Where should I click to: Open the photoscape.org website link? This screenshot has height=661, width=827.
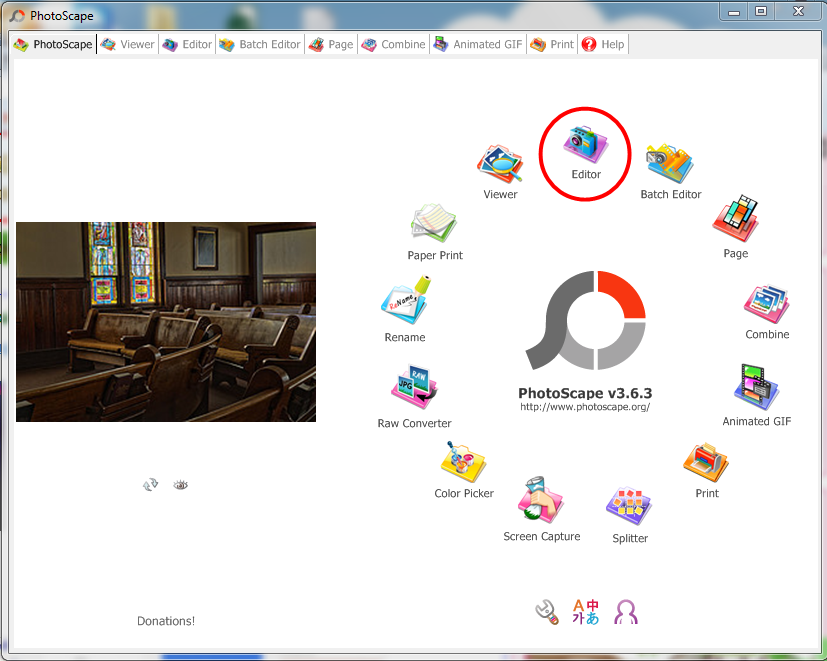point(585,407)
